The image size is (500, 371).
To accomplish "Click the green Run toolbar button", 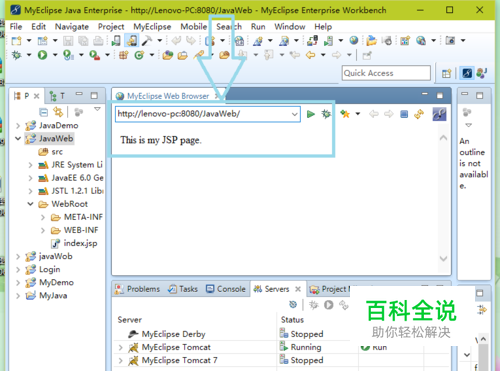I will pos(42,55).
